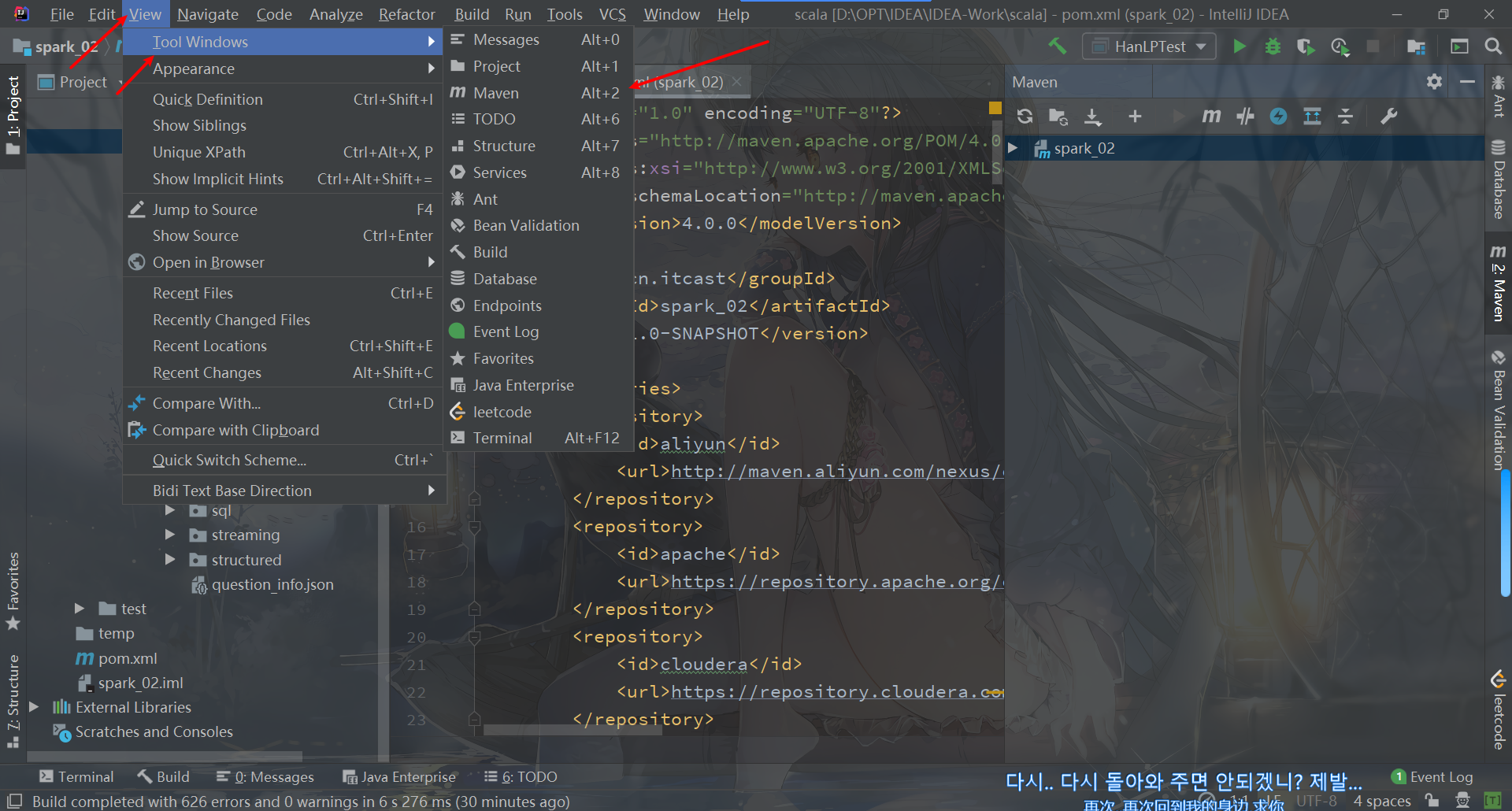Screen dimensions: 1512x811
Task: Open the Terminal tool window tab at bottom
Action: [x=76, y=777]
